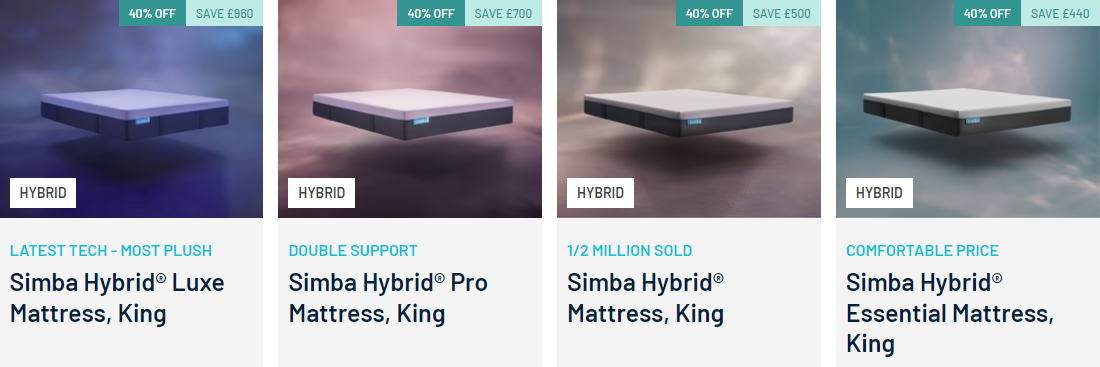
Task: Click the Simba Hybrid Essential Mattress, King title
Action: [950, 313]
